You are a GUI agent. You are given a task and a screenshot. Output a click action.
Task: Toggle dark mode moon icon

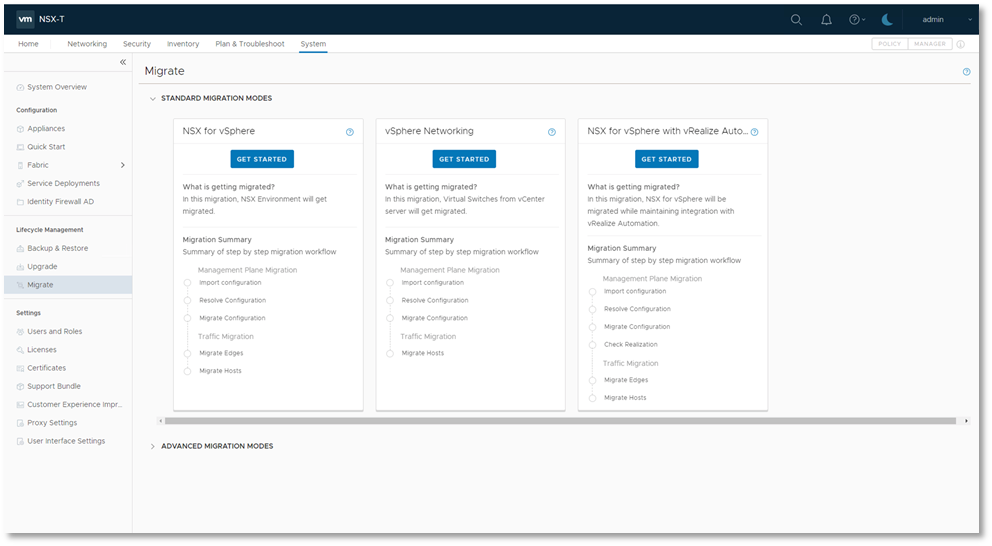coord(887,20)
